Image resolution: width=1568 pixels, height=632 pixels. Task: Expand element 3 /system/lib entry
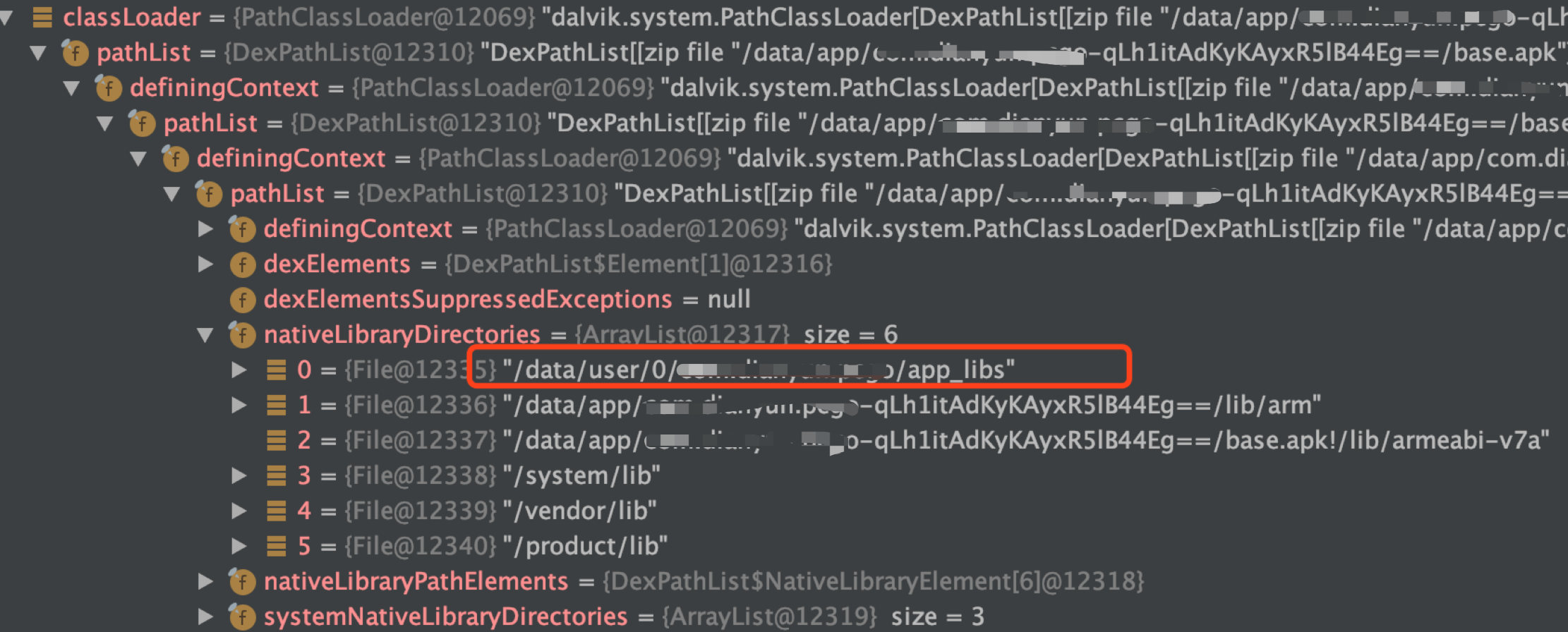pyautogui.click(x=239, y=476)
